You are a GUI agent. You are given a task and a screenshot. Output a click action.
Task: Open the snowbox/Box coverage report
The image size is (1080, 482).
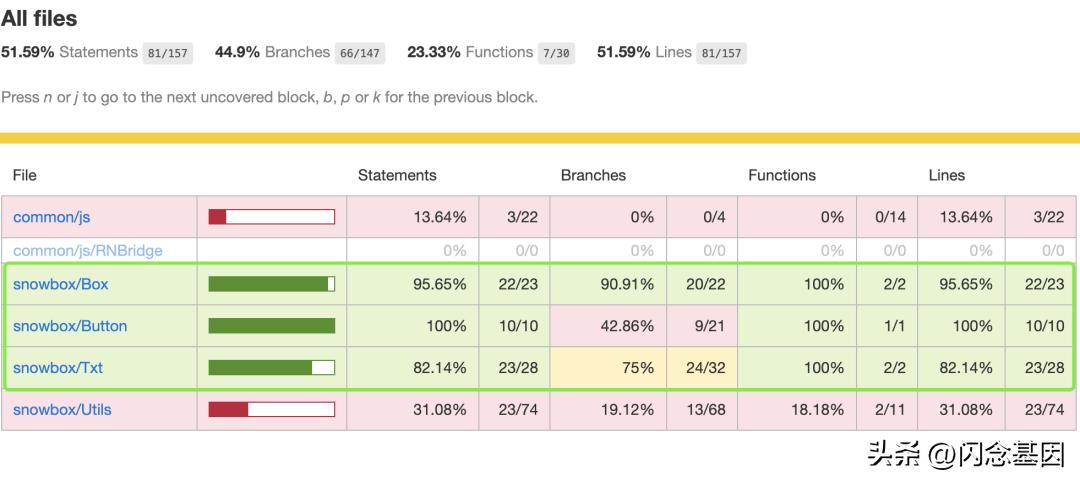click(60, 284)
